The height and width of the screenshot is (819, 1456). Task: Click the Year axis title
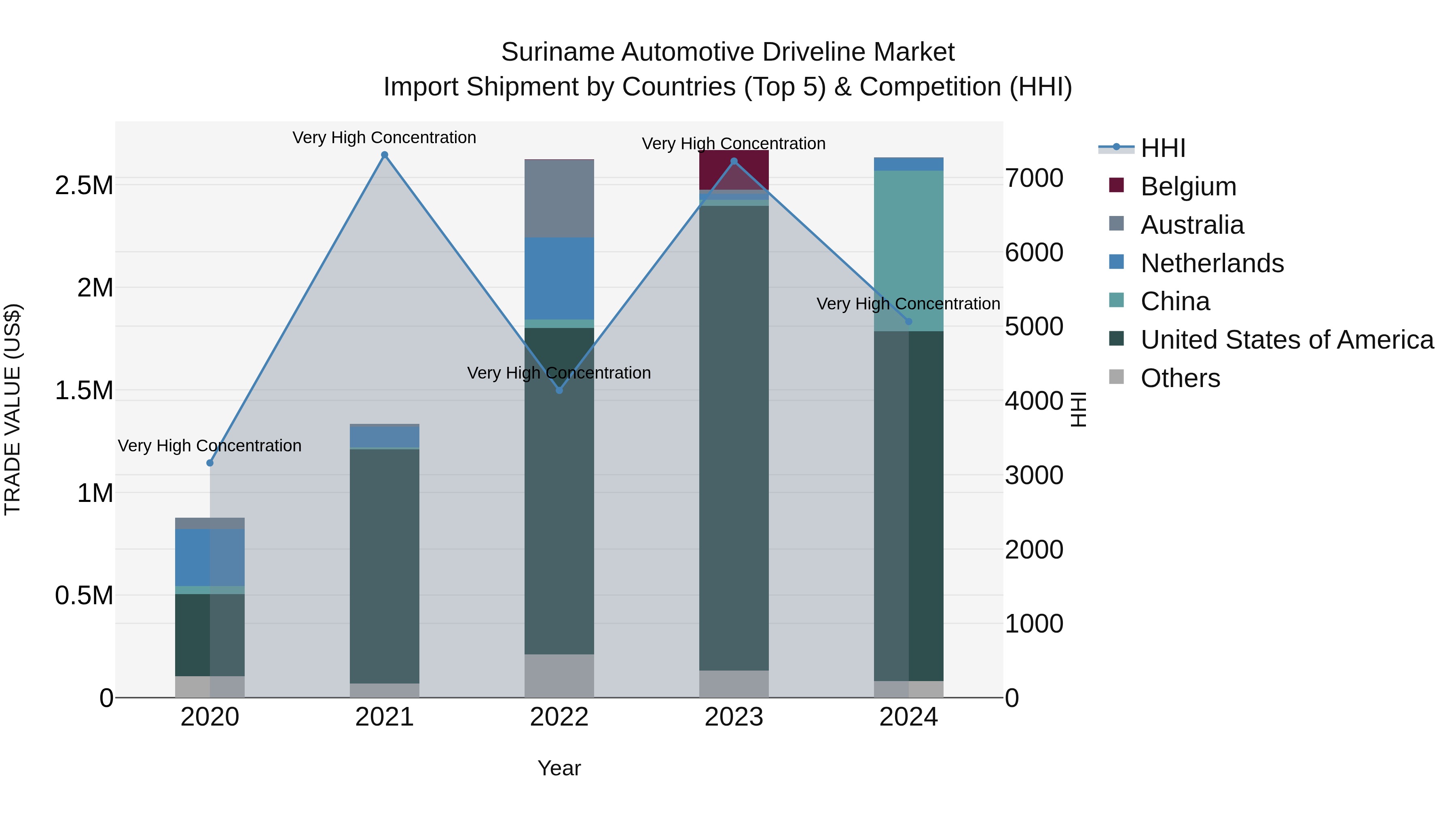pos(559,768)
